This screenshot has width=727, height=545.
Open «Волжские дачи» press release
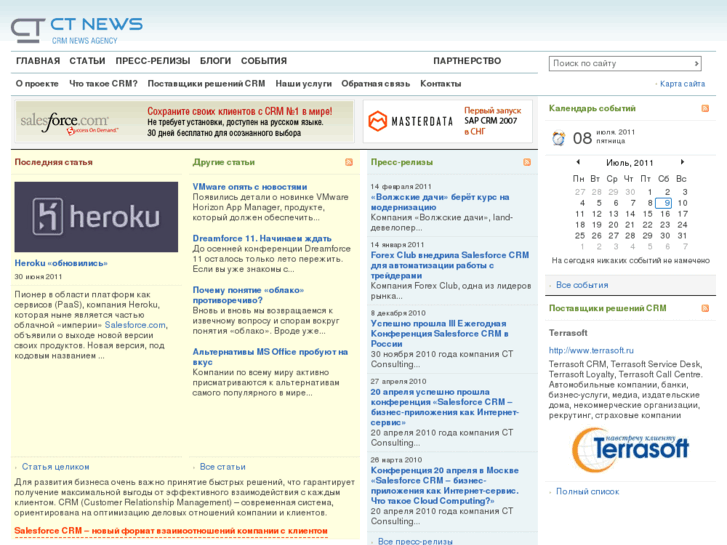pos(440,202)
